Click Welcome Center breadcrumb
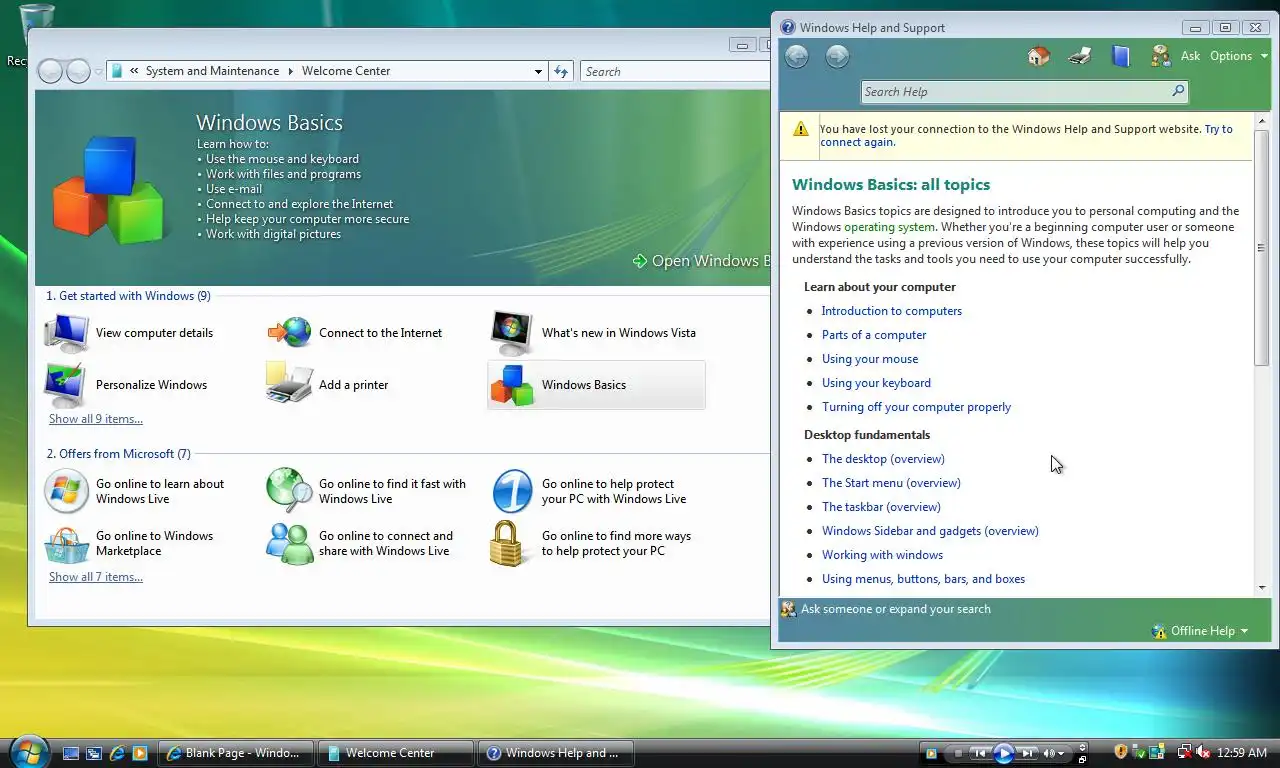The image size is (1280, 768). click(x=346, y=71)
